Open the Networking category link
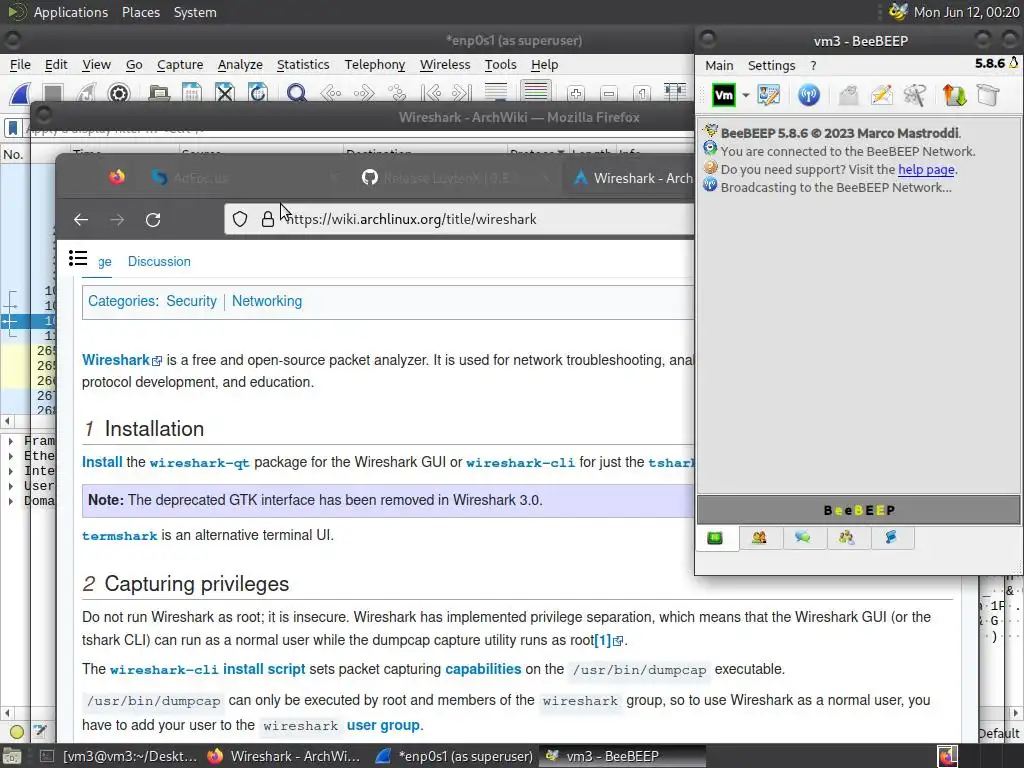The width and height of the screenshot is (1024, 768). [267, 301]
